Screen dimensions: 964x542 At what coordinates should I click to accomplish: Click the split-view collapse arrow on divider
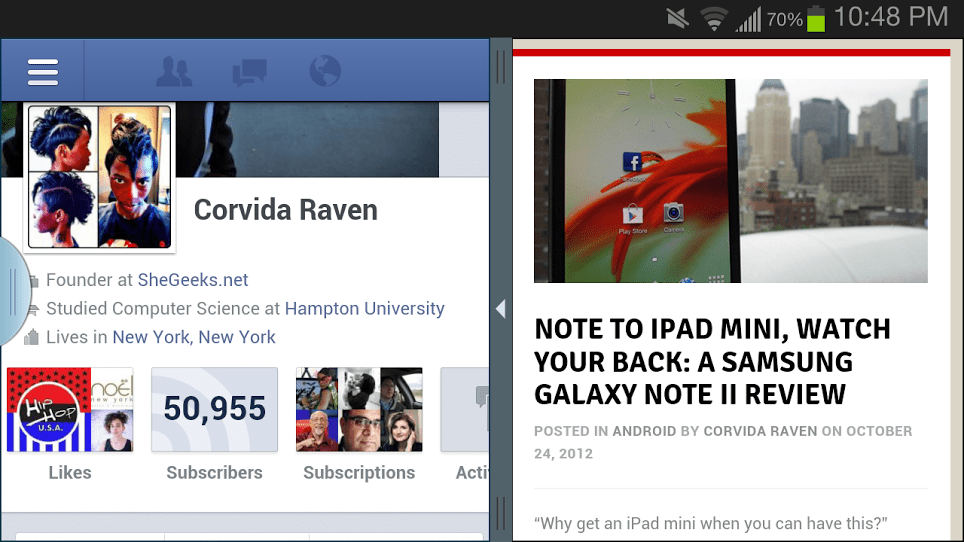point(501,309)
